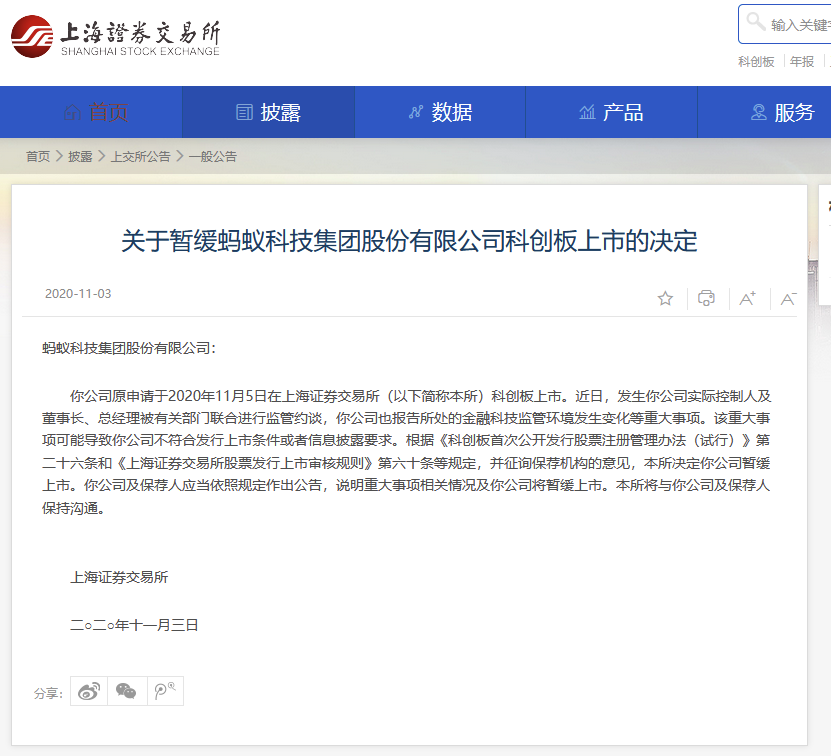Share the announcement to Weibo
831x756 pixels.
(89, 691)
